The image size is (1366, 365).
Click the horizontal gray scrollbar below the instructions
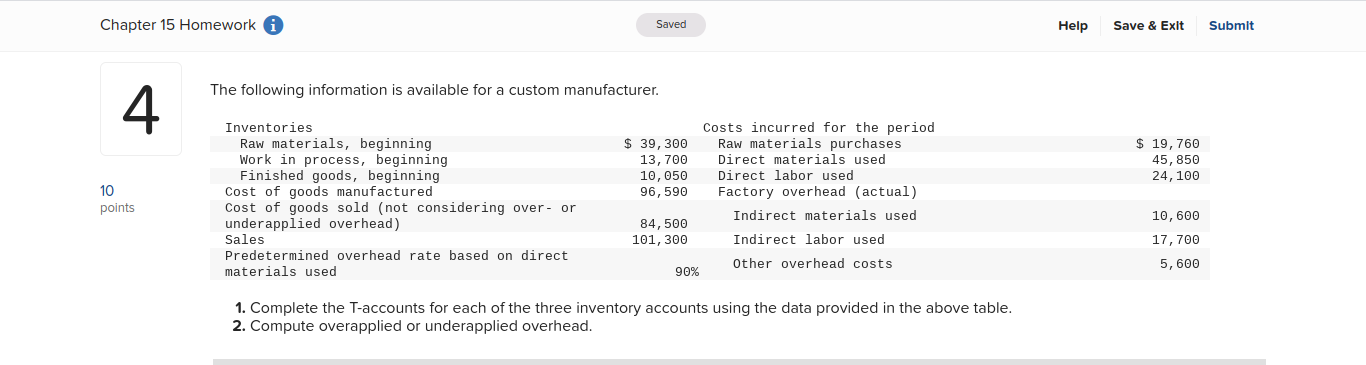click(x=739, y=361)
